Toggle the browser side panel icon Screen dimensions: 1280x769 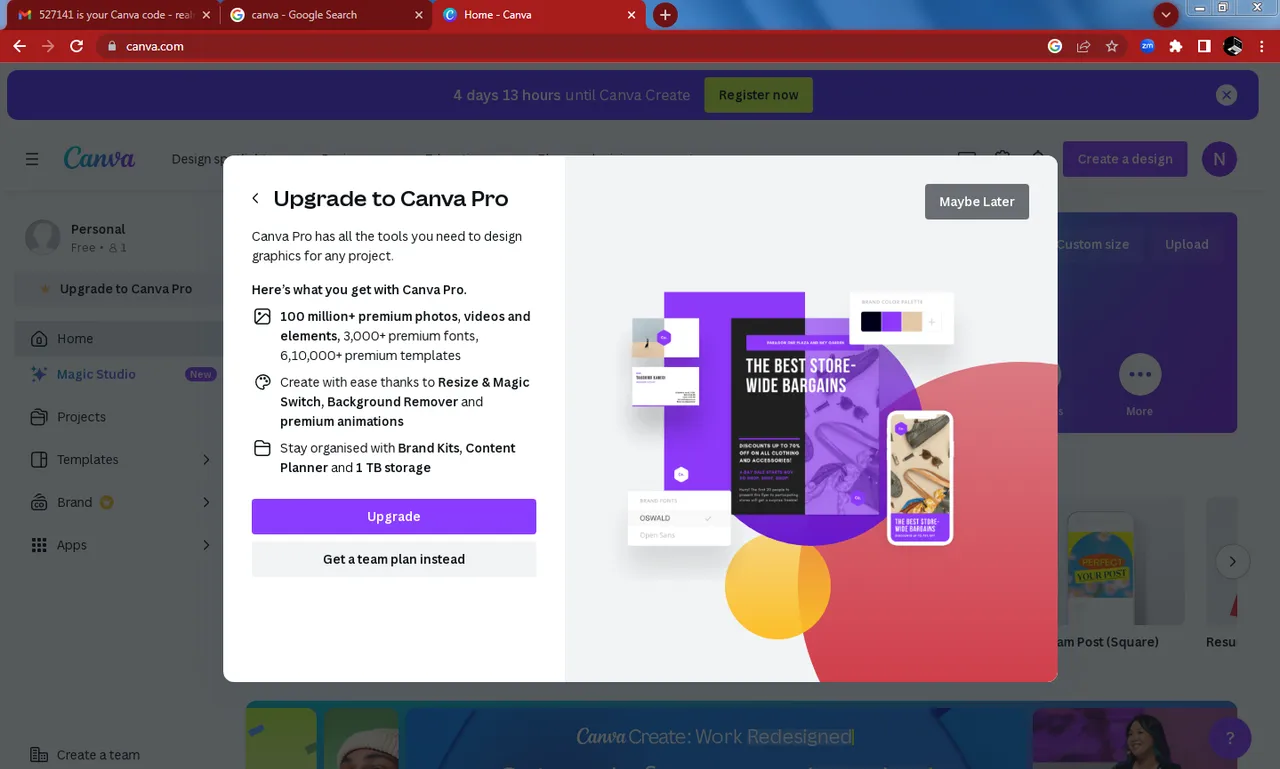1204,46
